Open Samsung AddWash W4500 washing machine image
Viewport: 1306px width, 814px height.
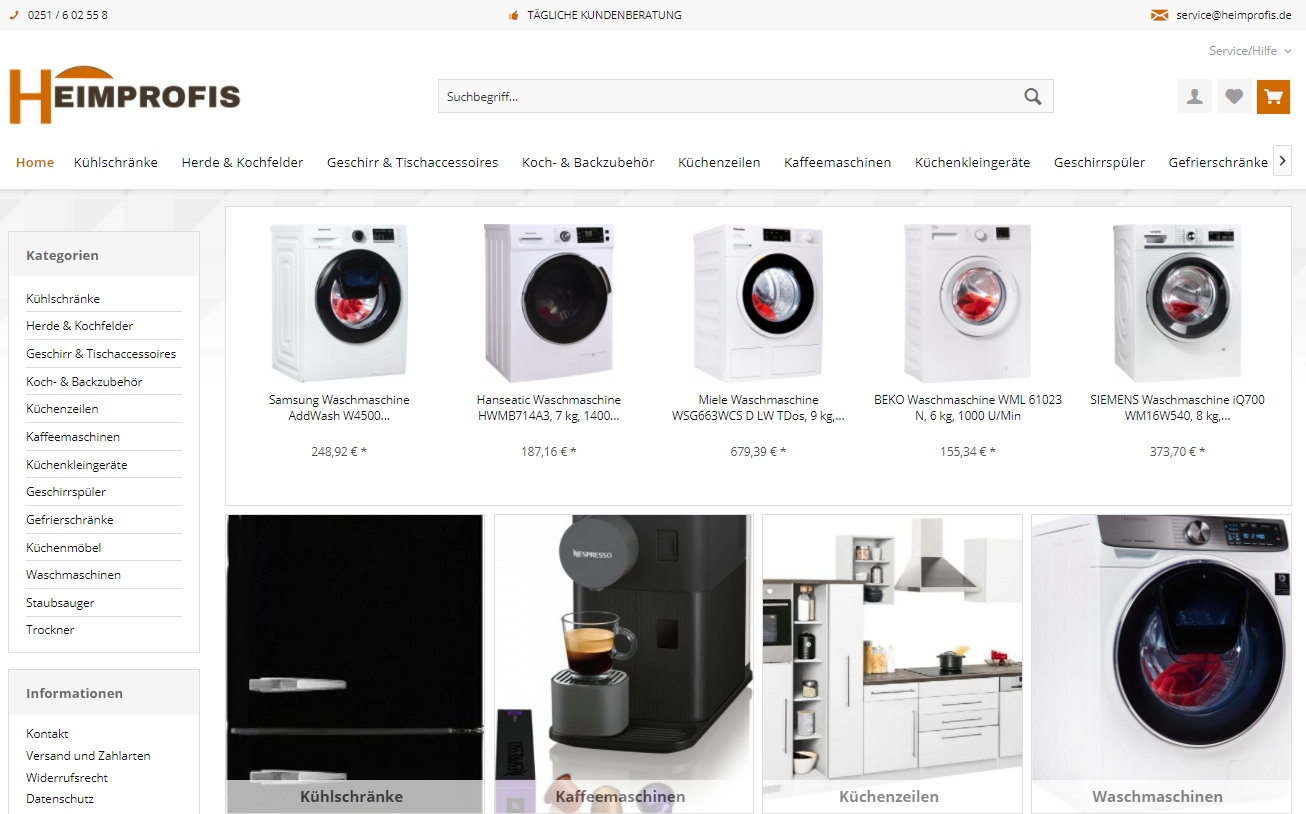tap(339, 303)
